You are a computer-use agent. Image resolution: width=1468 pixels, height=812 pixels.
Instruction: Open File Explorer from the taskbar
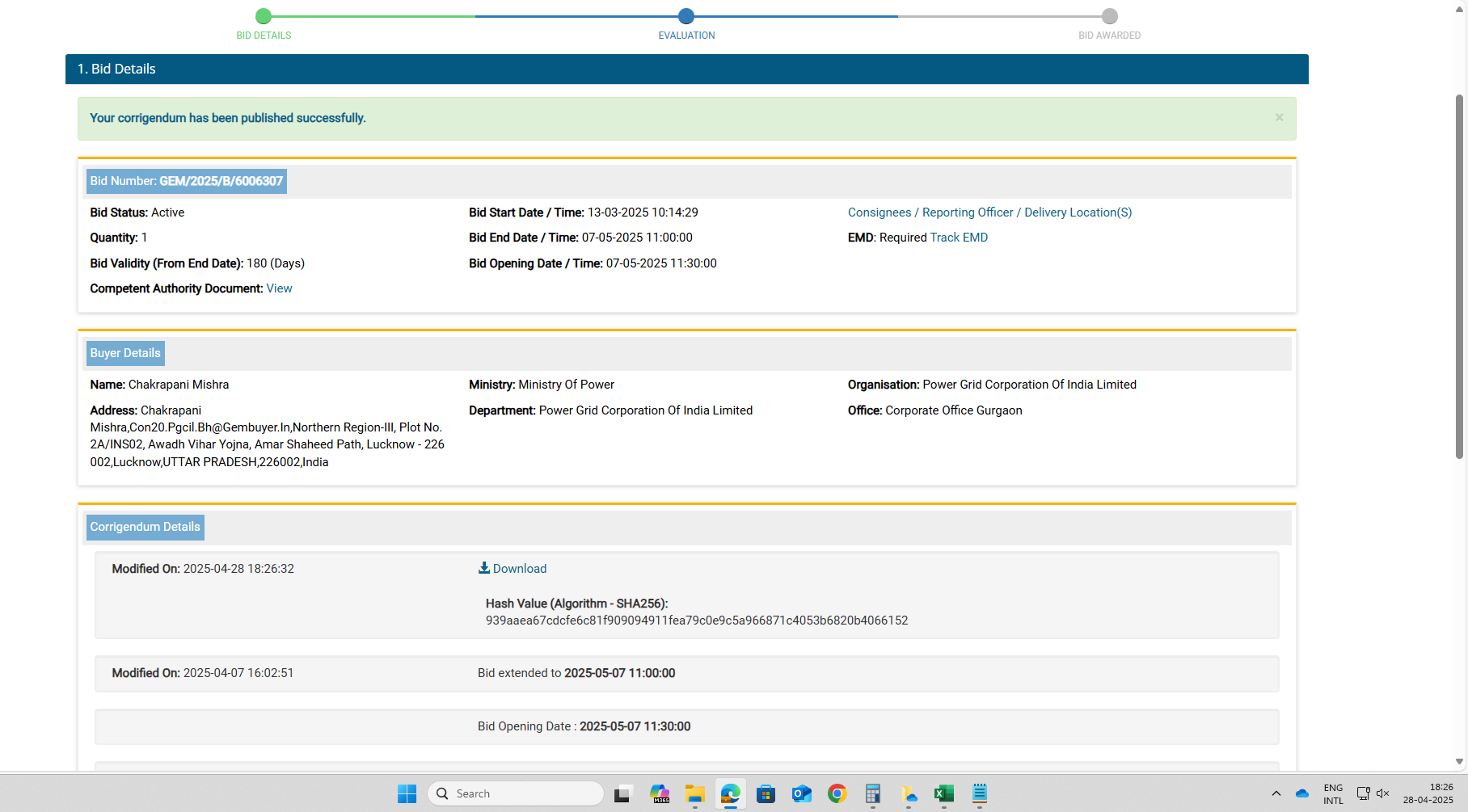(695, 793)
